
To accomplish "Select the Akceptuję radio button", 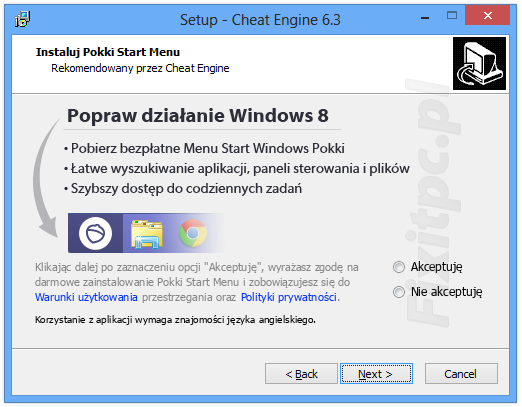I will tap(399, 267).
